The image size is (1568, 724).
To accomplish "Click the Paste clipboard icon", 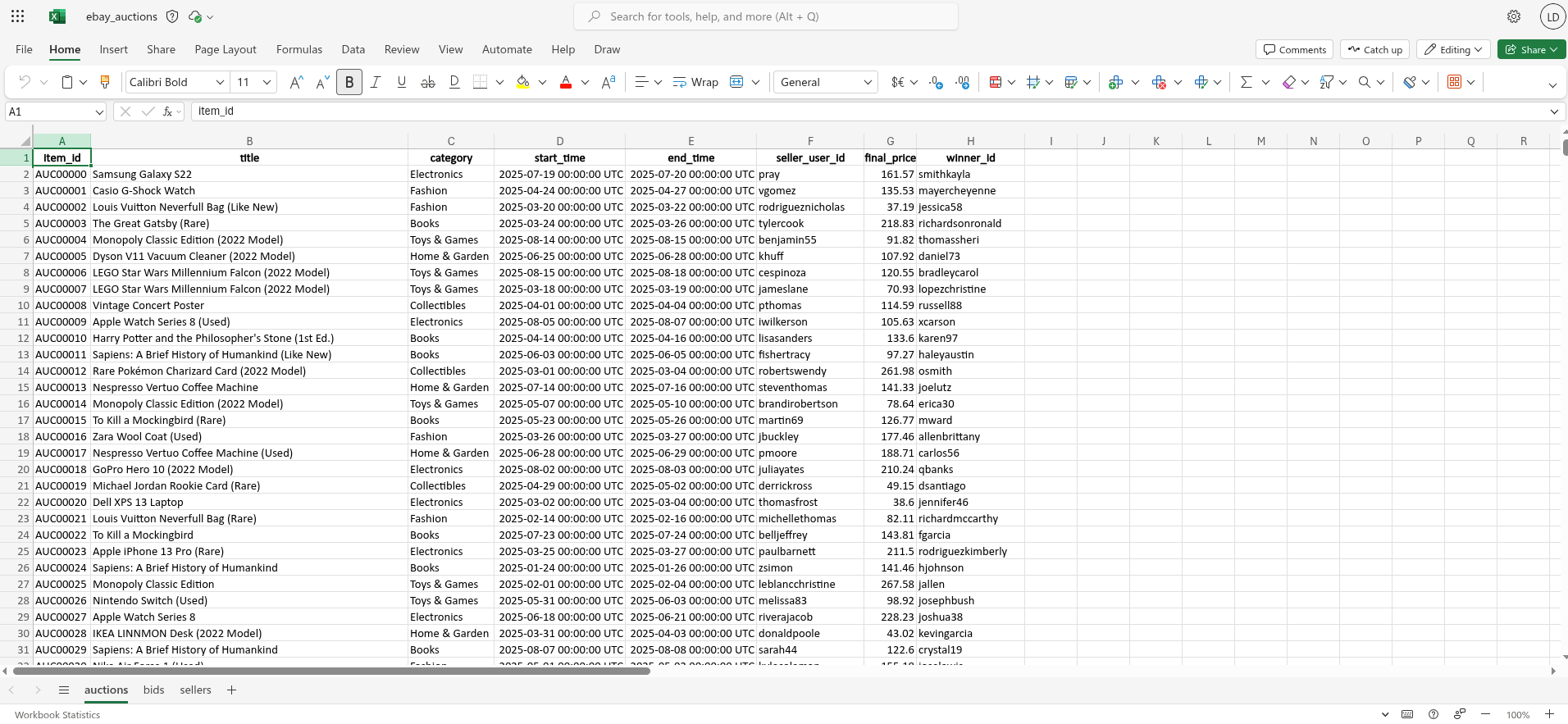I will 68,82.
